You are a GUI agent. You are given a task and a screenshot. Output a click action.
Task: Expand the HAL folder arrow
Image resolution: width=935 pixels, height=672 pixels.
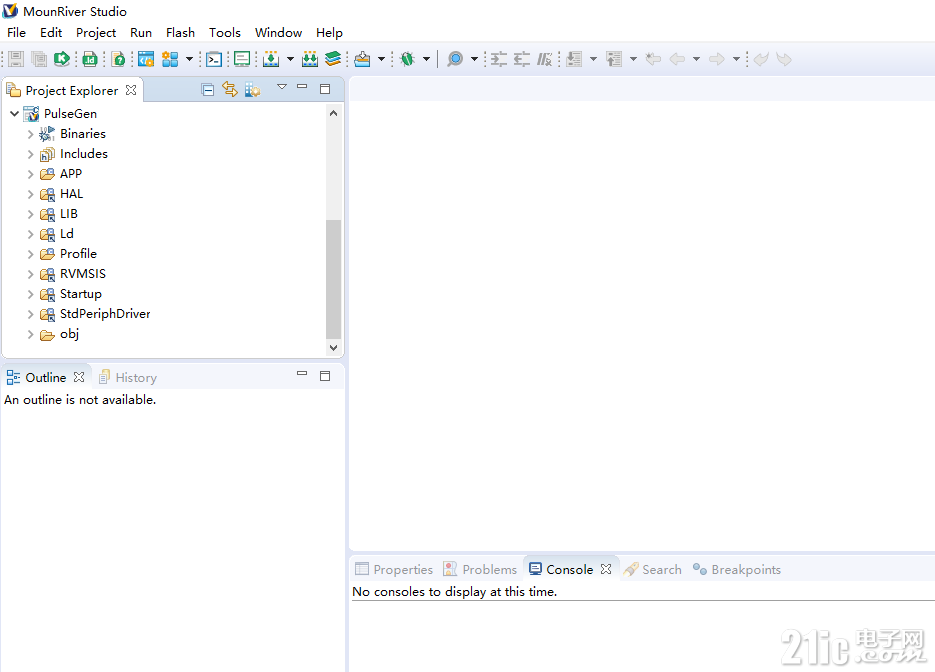point(30,194)
